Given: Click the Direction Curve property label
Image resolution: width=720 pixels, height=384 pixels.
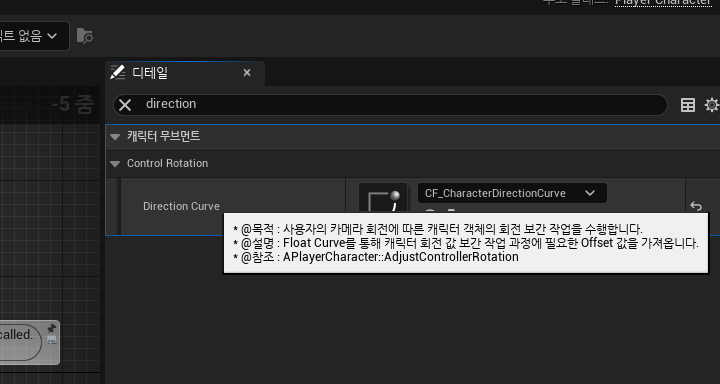Looking at the screenshot, I should [x=181, y=206].
